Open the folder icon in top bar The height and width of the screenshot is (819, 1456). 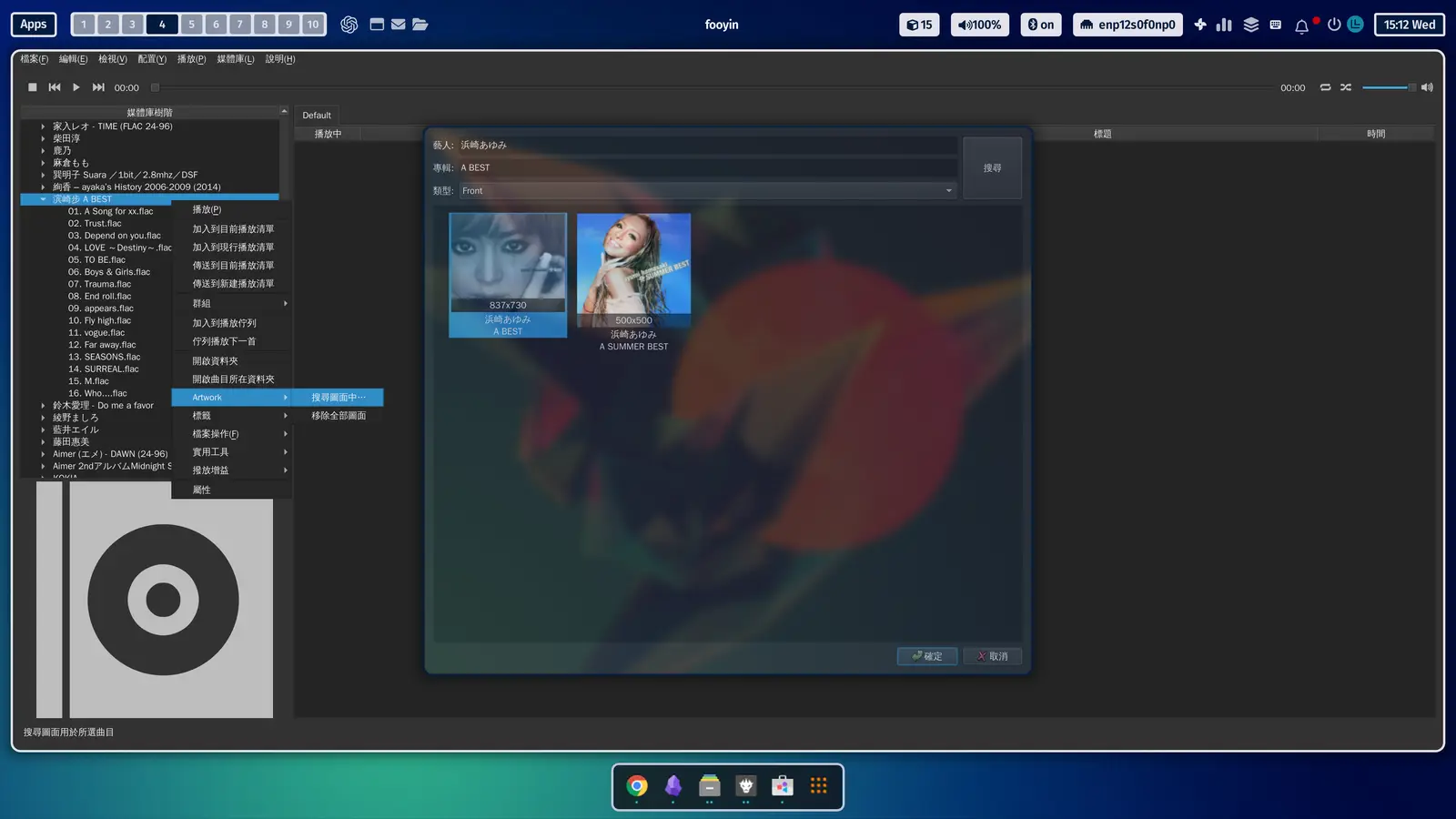pos(420,25)
